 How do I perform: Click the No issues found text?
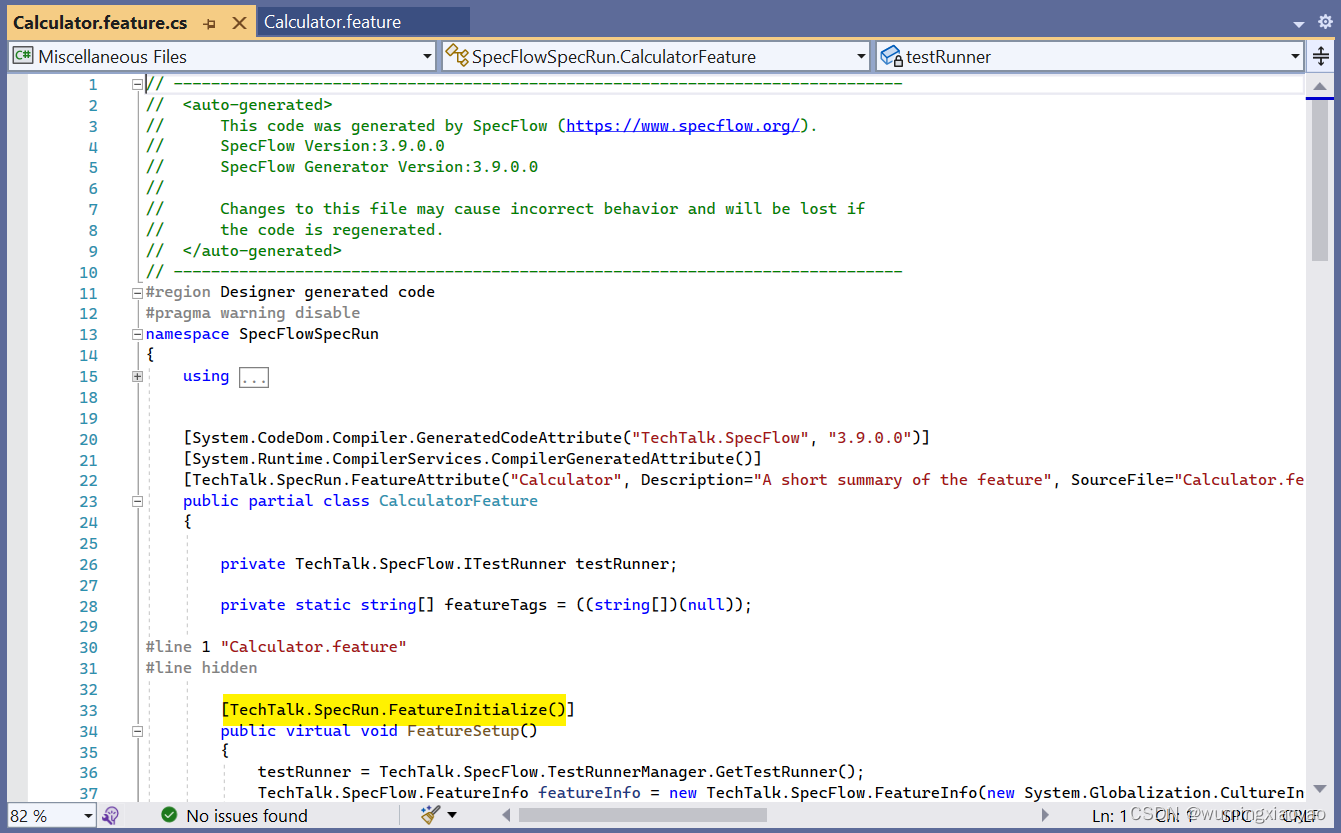click(247, 816)
